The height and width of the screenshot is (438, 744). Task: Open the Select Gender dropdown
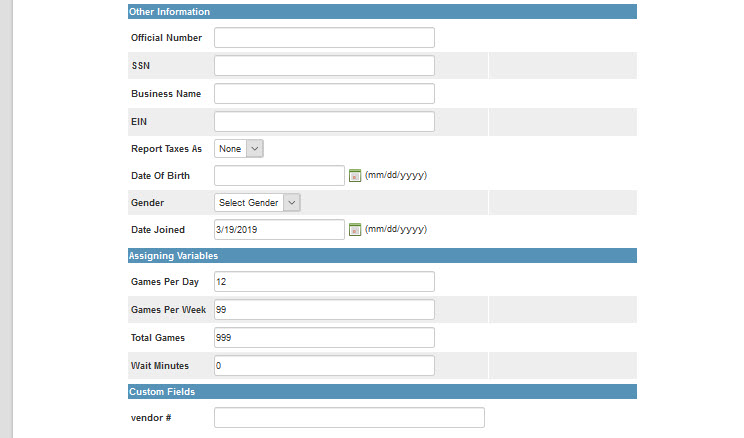[x=258, y=203]
